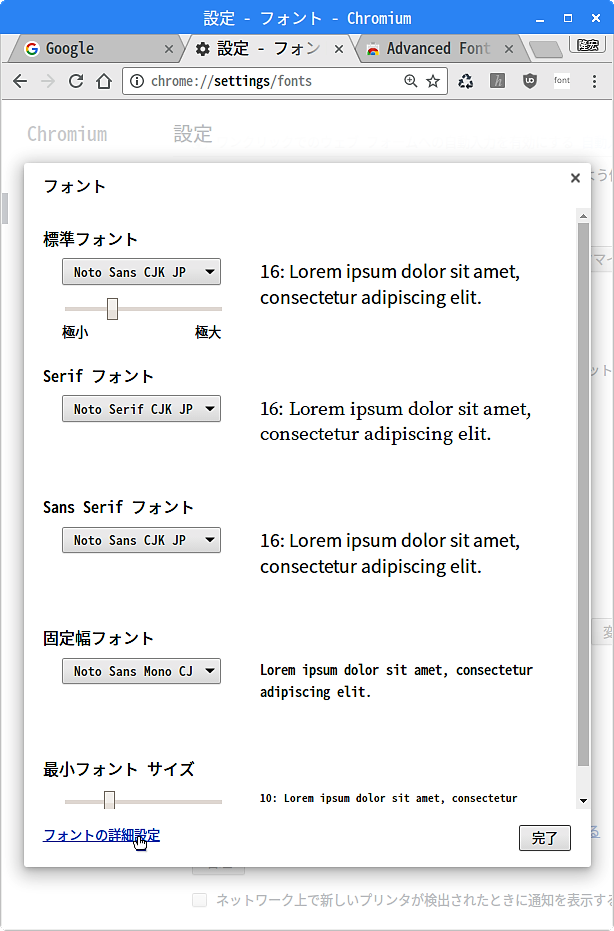
Task: Maximize the Chromium window
Action: click(568, 18)
